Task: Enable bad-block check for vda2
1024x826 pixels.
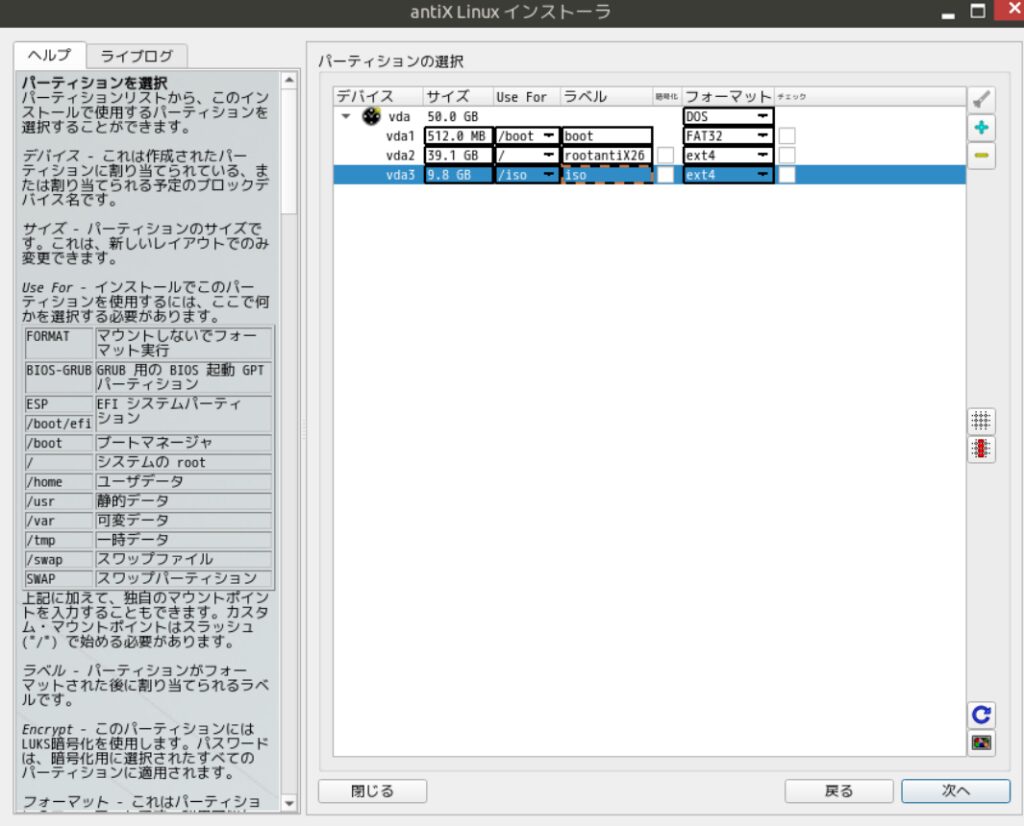Action: [788, 155]
